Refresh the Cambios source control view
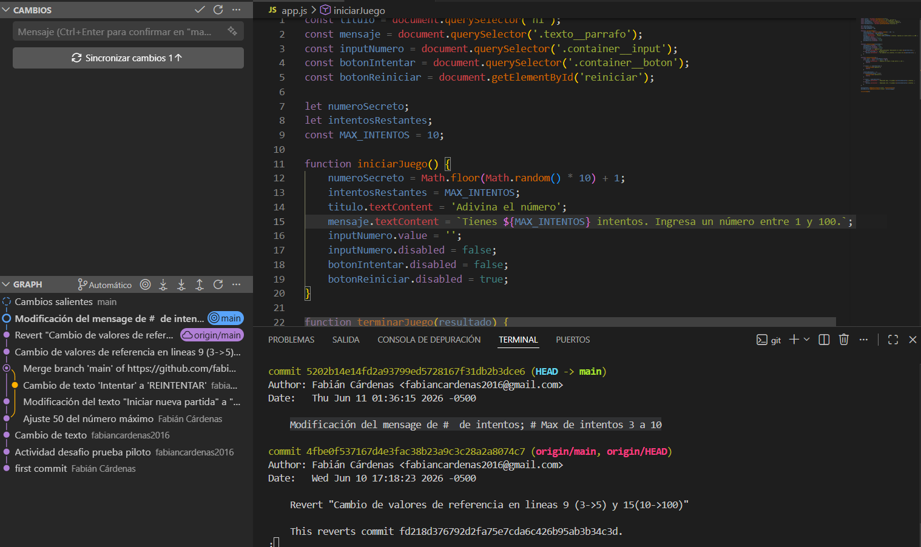 [218, 9]
